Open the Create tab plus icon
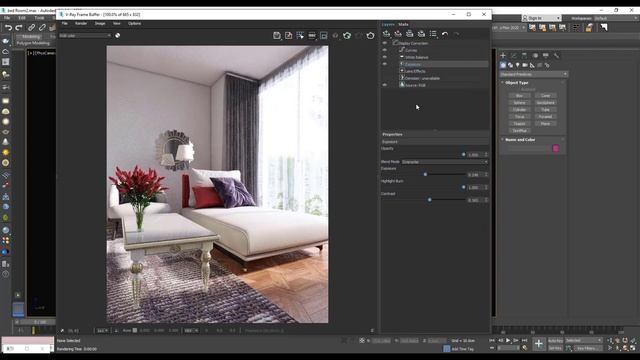Viewport: 640px width, 360px height. (x=503, y=55)
